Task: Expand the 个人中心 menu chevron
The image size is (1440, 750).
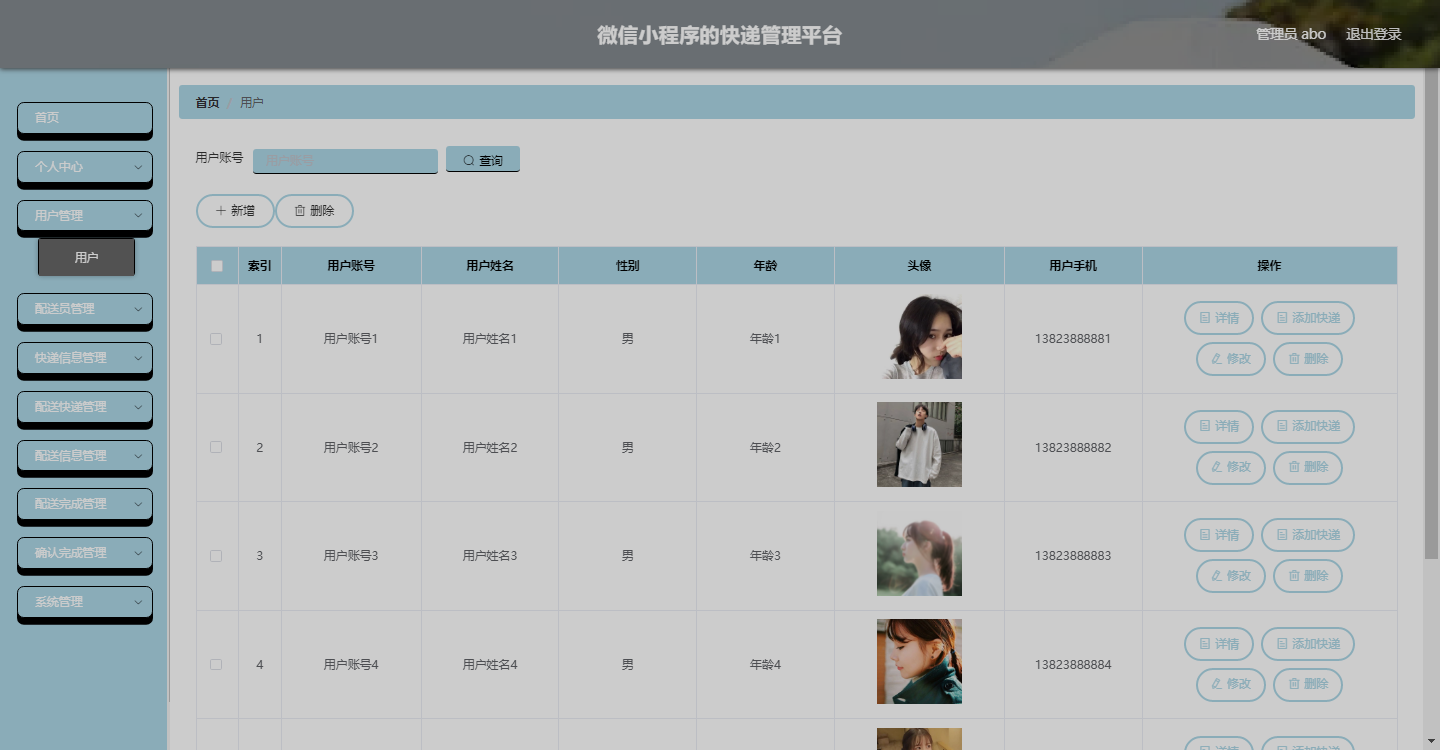Action: click(138, 167)
